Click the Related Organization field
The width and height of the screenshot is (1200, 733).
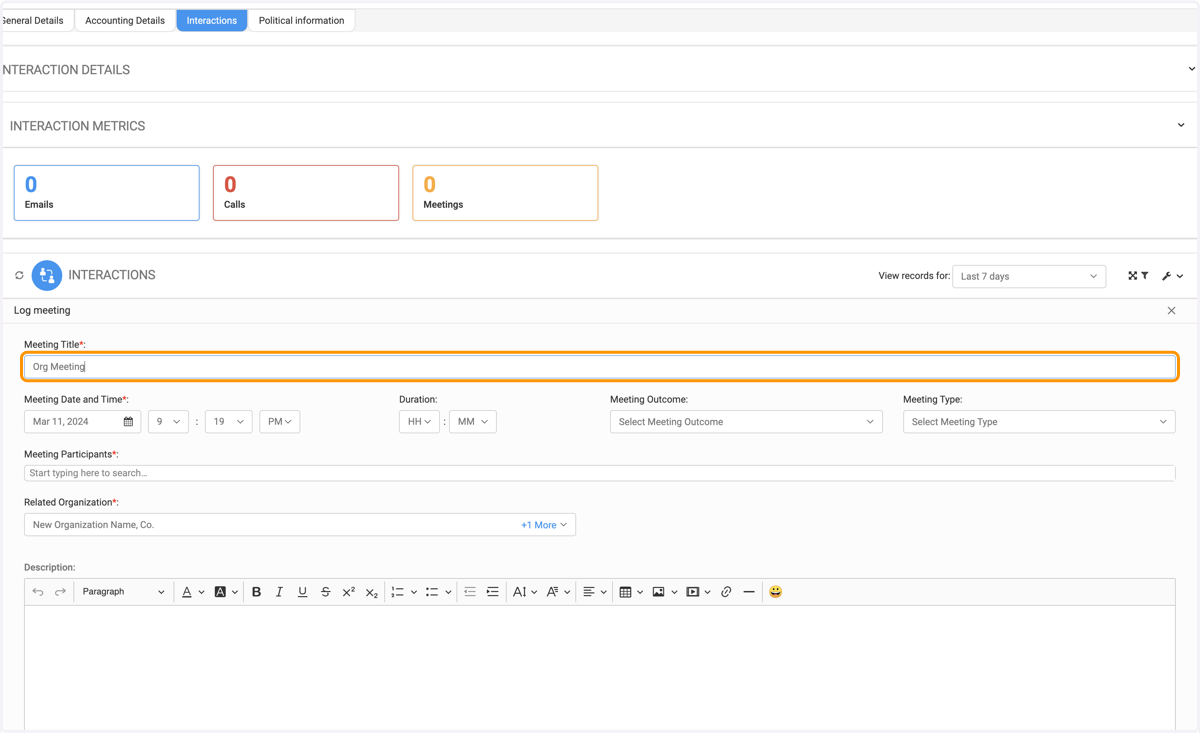pos(300,525)
